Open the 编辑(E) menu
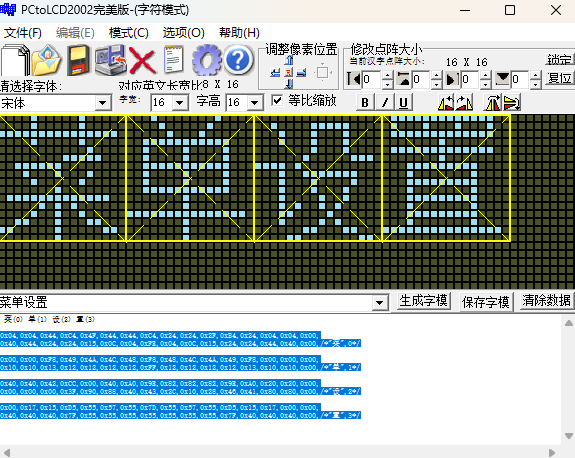575x458 pixels. [x=75, y=33]
